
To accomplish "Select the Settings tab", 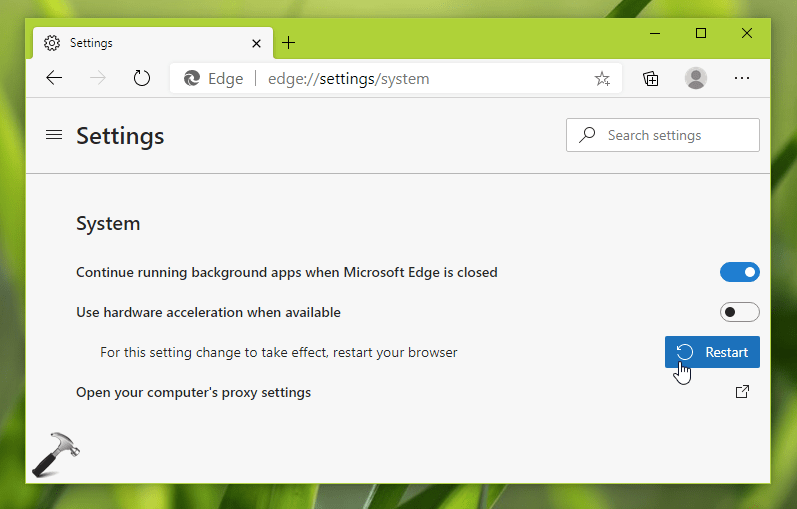I will [x=152, y=43].
